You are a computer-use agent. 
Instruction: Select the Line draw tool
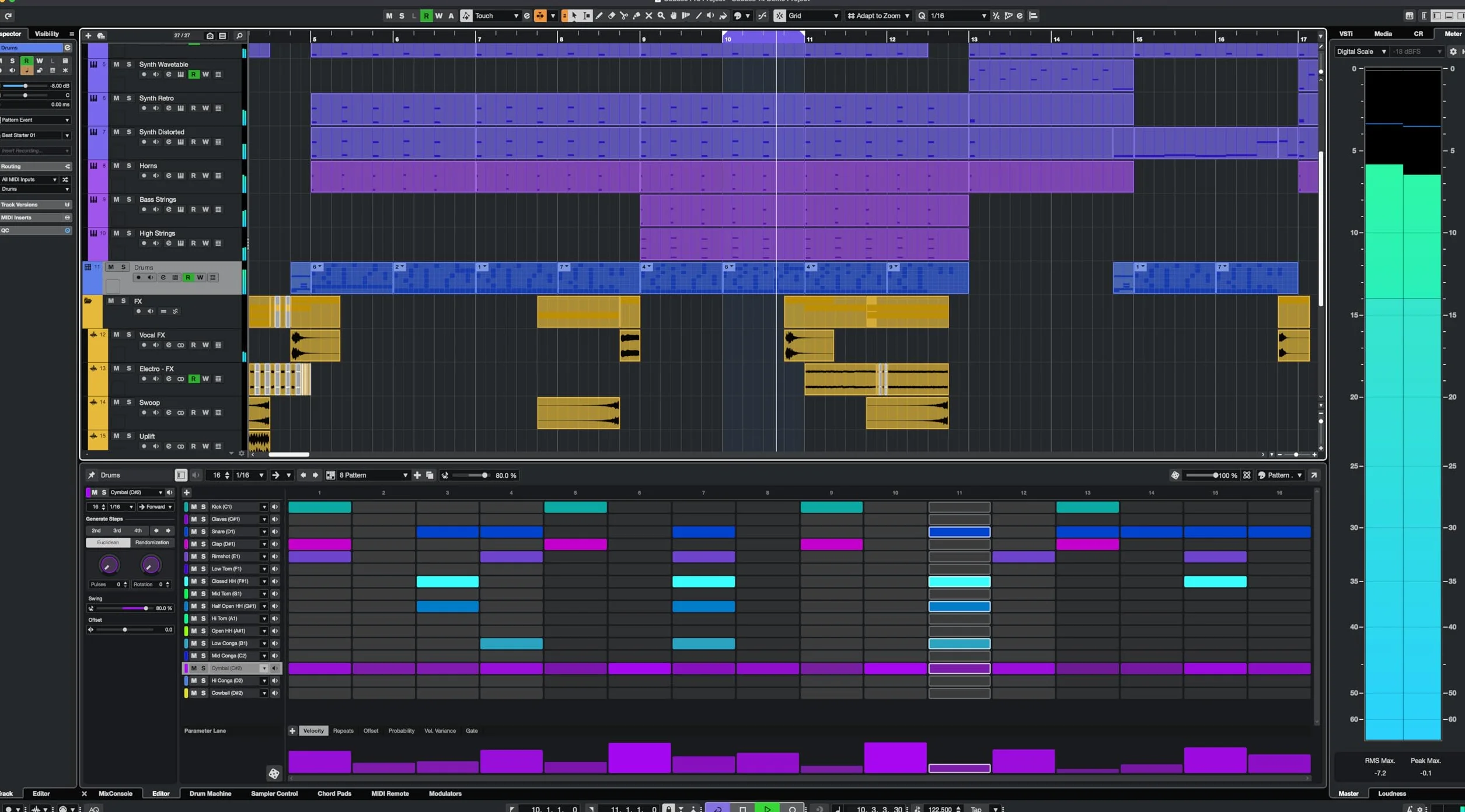pyautogui.click(x=698, y=16)
